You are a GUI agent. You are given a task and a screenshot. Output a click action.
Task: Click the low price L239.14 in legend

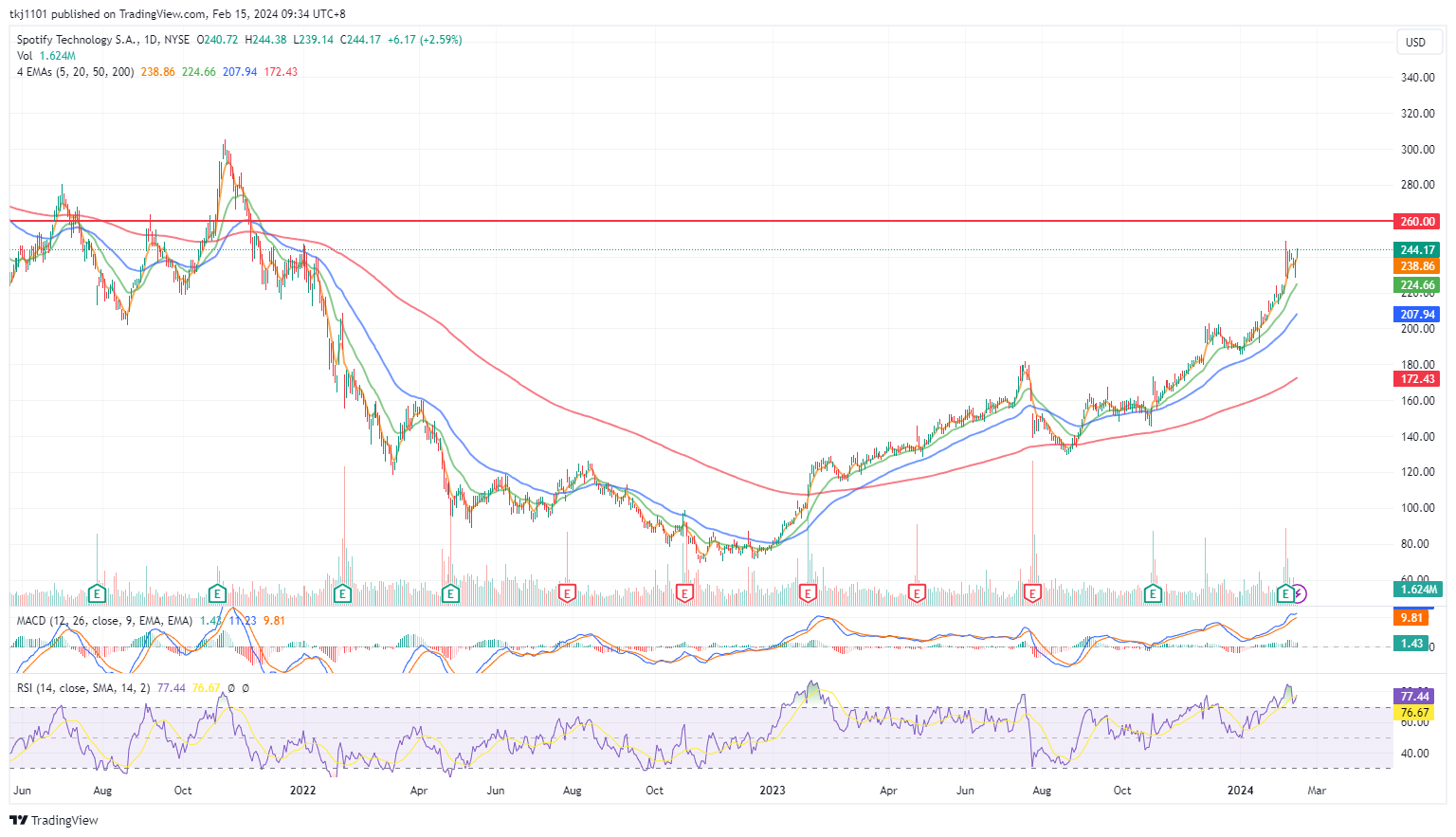[314, 40]
